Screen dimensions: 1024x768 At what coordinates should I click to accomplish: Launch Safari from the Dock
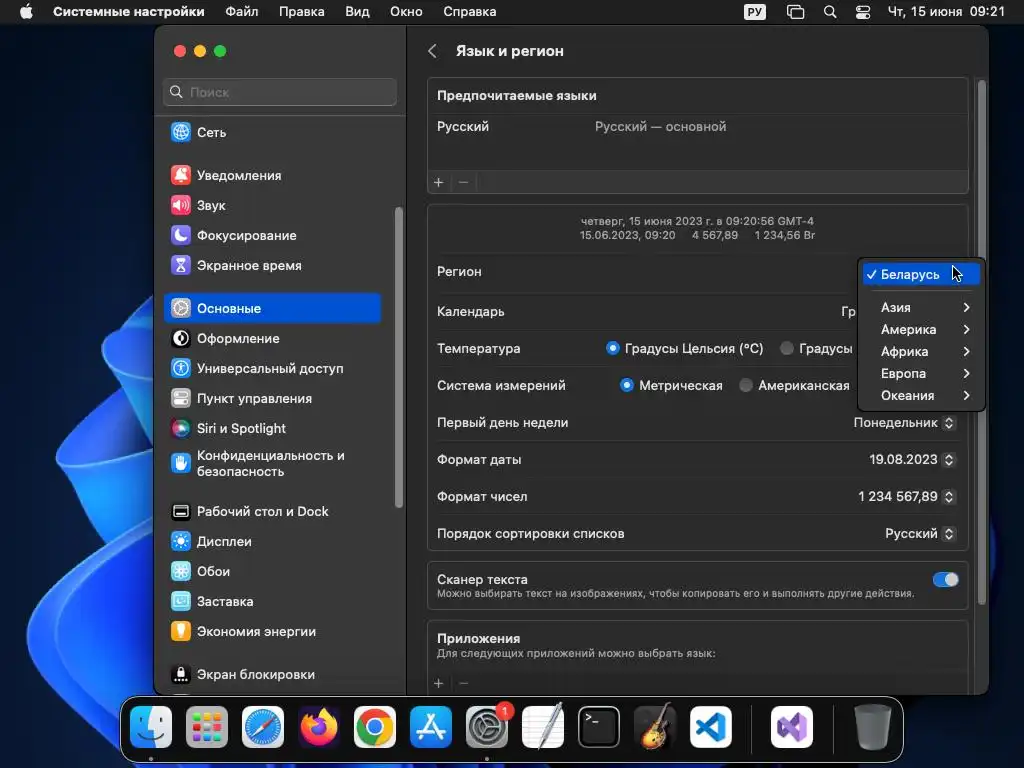click(x=263, y=727)
